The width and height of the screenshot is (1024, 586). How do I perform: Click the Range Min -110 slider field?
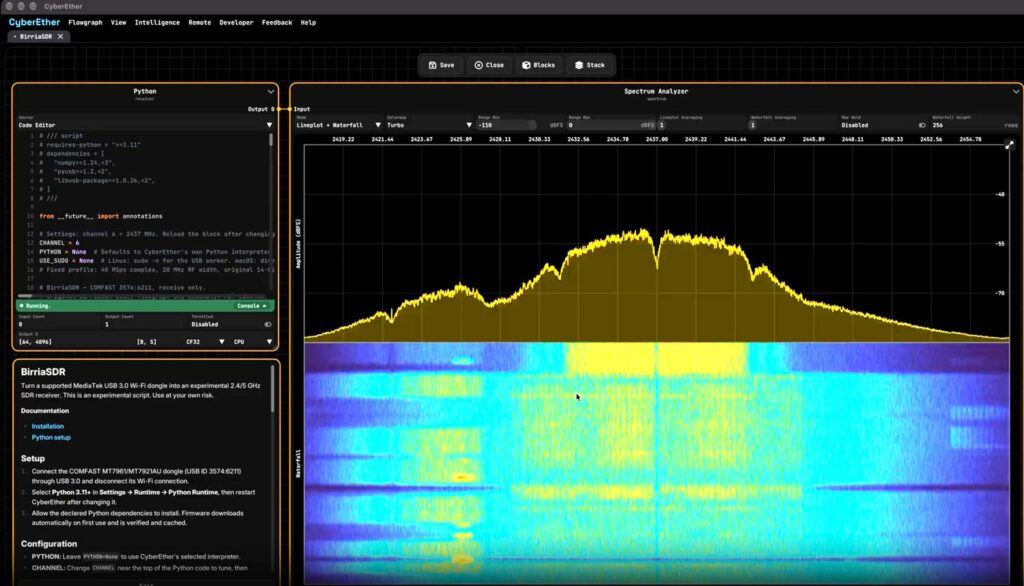507,125
